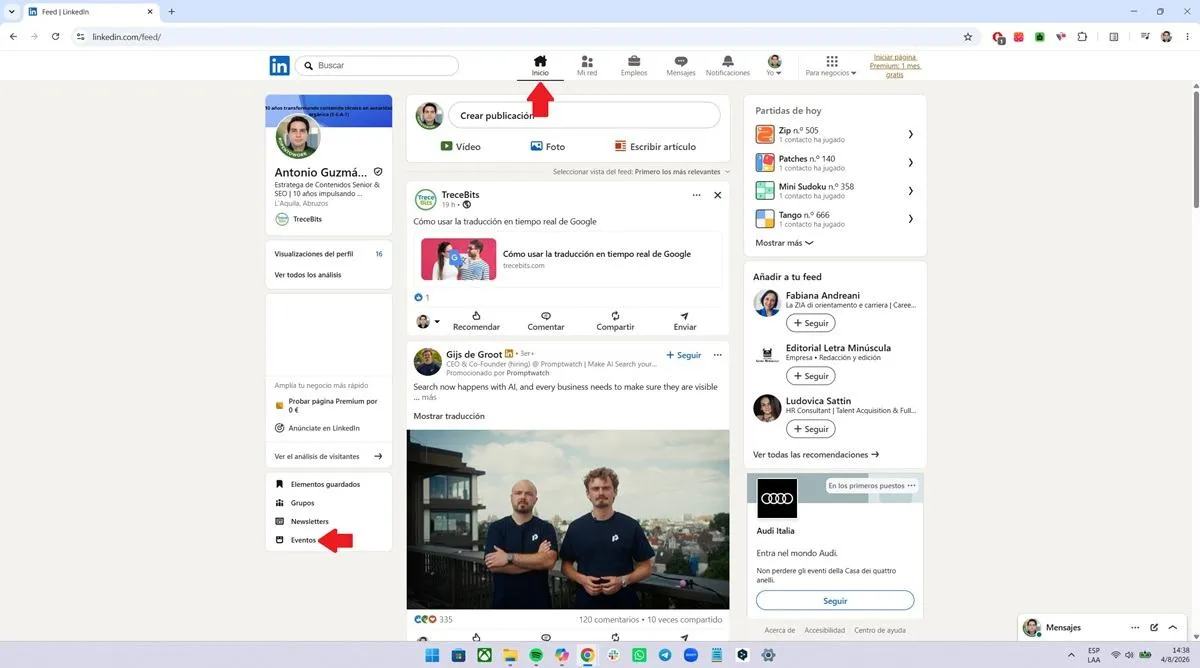Expand the Mensajes chat panel chevron
The height and width of the screenshot is (668, 1200).
click(1173, 627)
